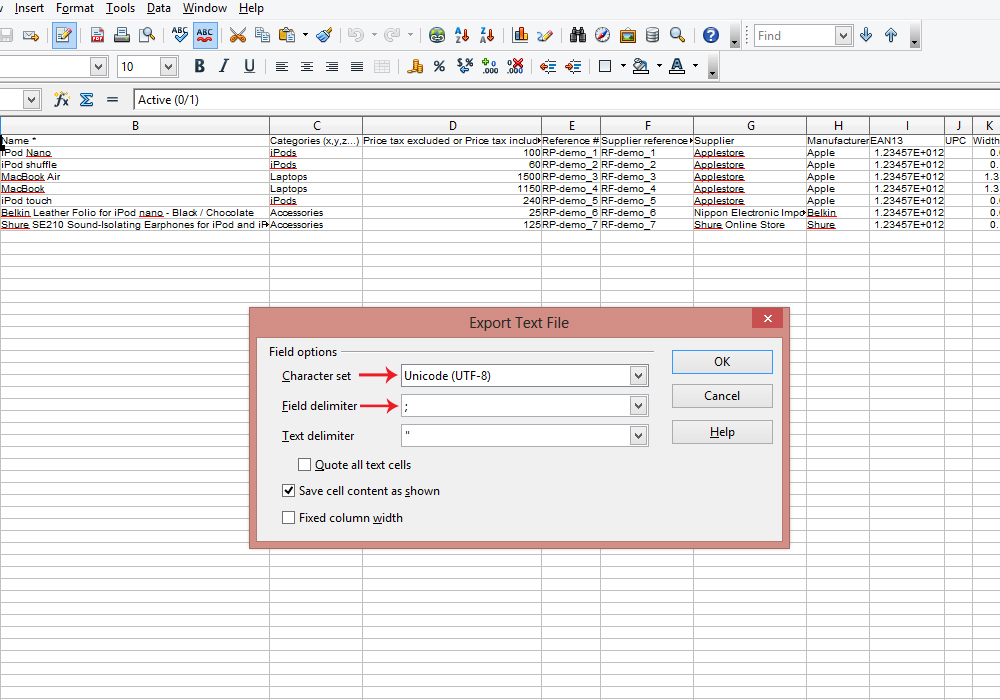Run the Spelling check icon

coord(180,36)
